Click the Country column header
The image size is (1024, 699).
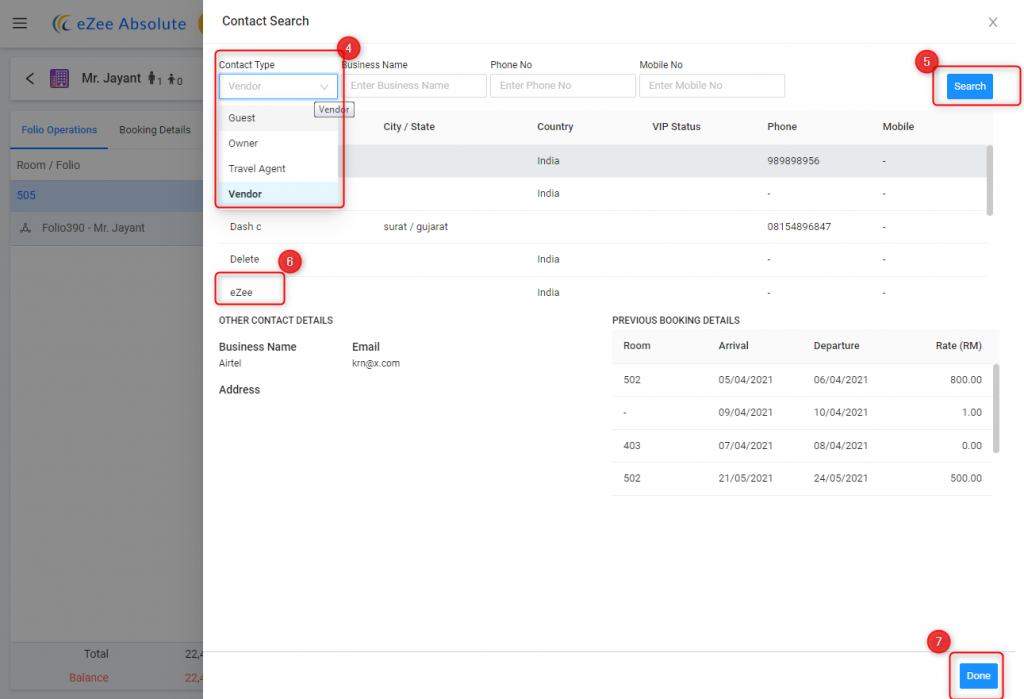555,127
